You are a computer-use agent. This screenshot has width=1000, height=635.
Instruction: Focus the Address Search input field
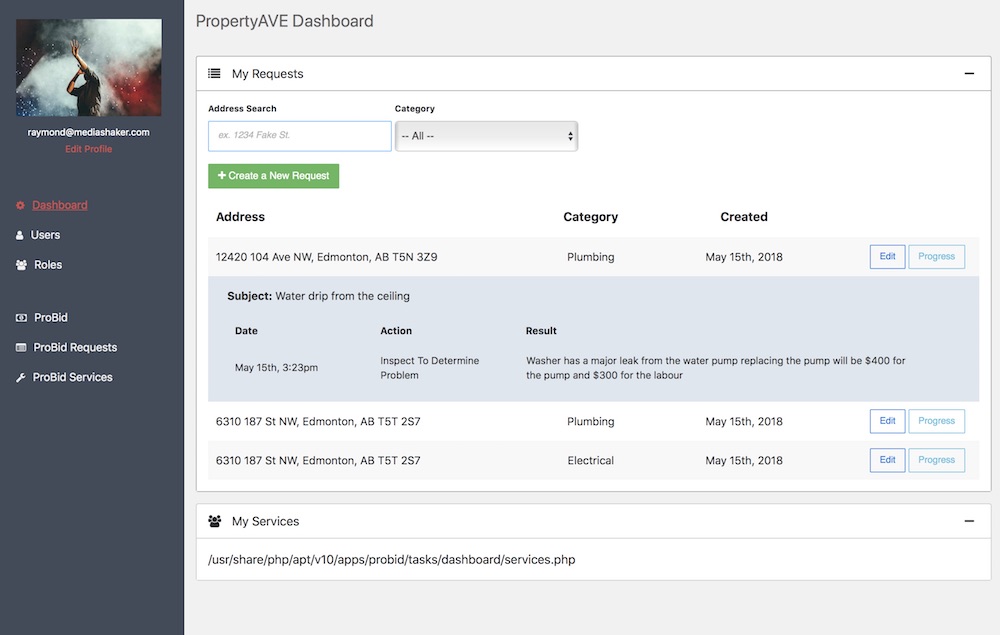(x=299, y=136)
